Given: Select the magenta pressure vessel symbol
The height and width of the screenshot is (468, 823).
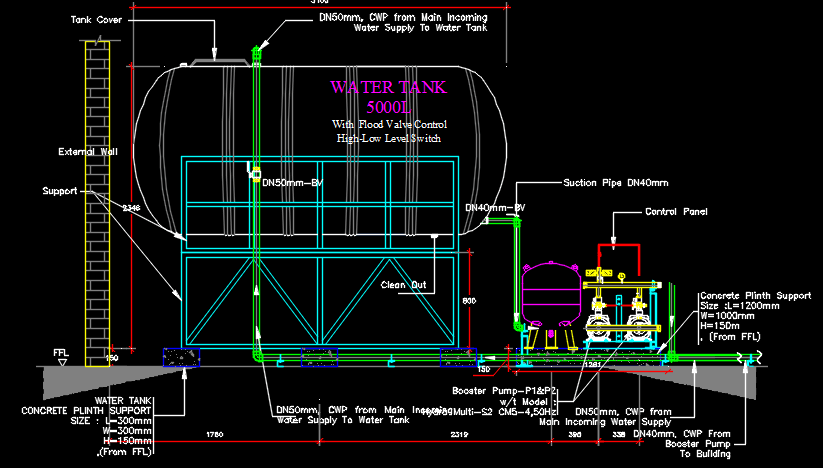Looking at the screenshot, I should 551,294.
